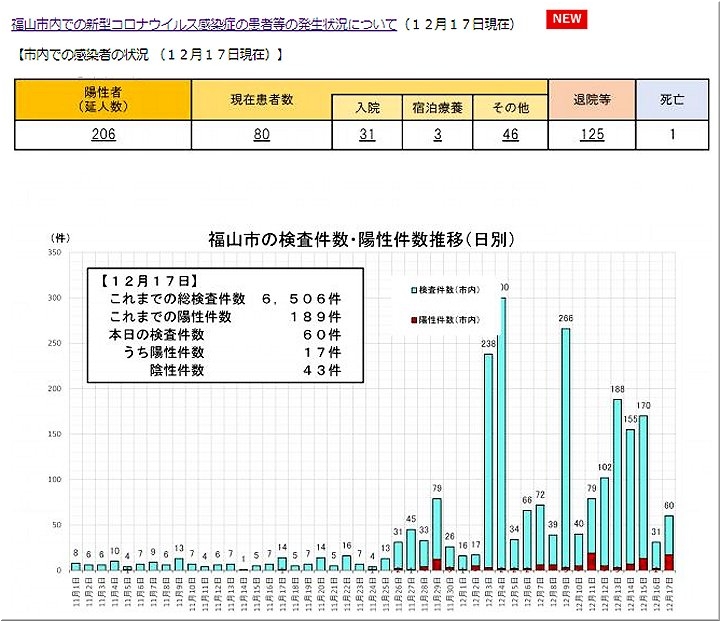Click the bar labeled 170
This screenshot has height=621, width=720.
tap(643, 492)
